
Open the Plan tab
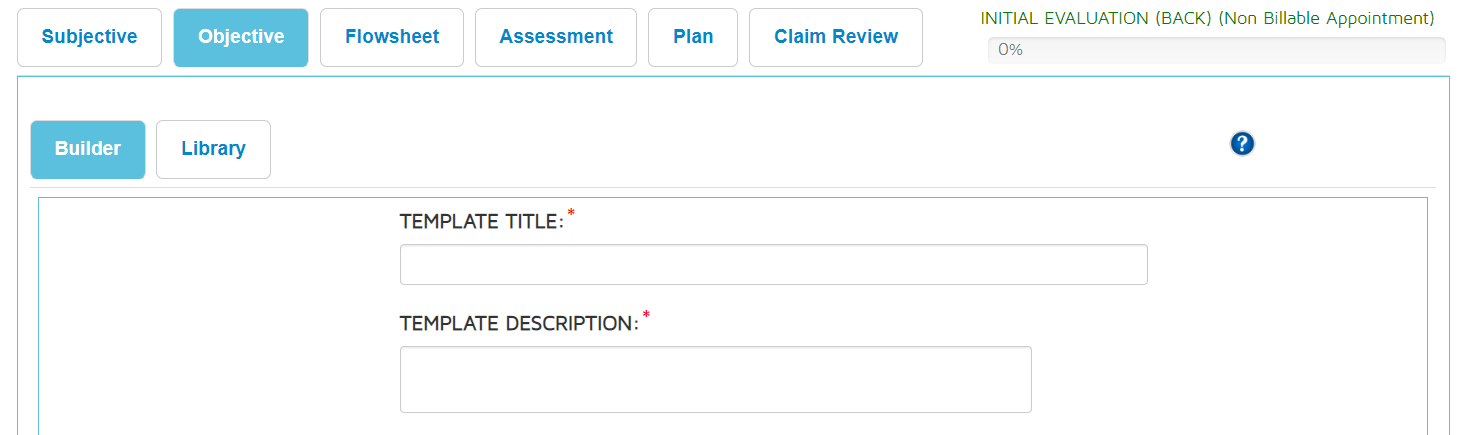click(x=693, y=37)
